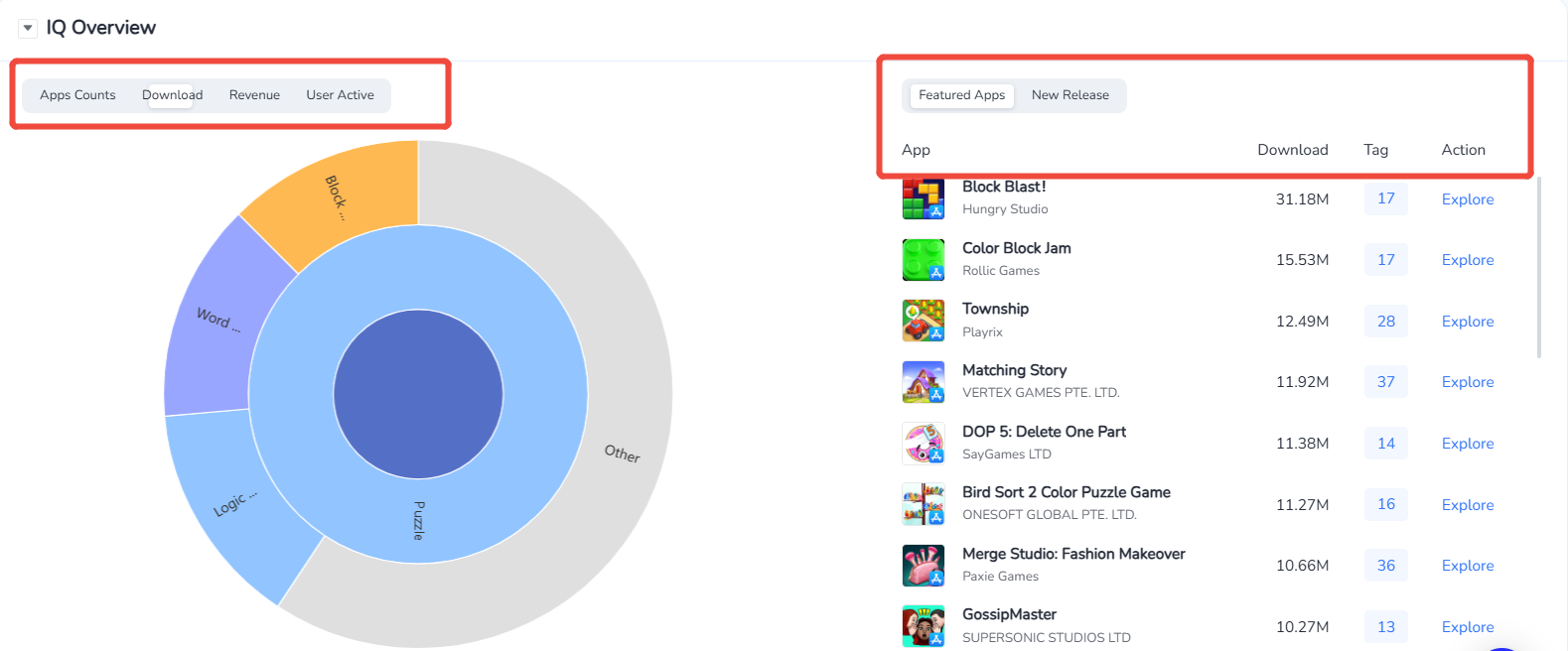Click publisher SUPERSONIC STUDIOS LTD
This screenshot has width=1568, height=651.
1047,638
